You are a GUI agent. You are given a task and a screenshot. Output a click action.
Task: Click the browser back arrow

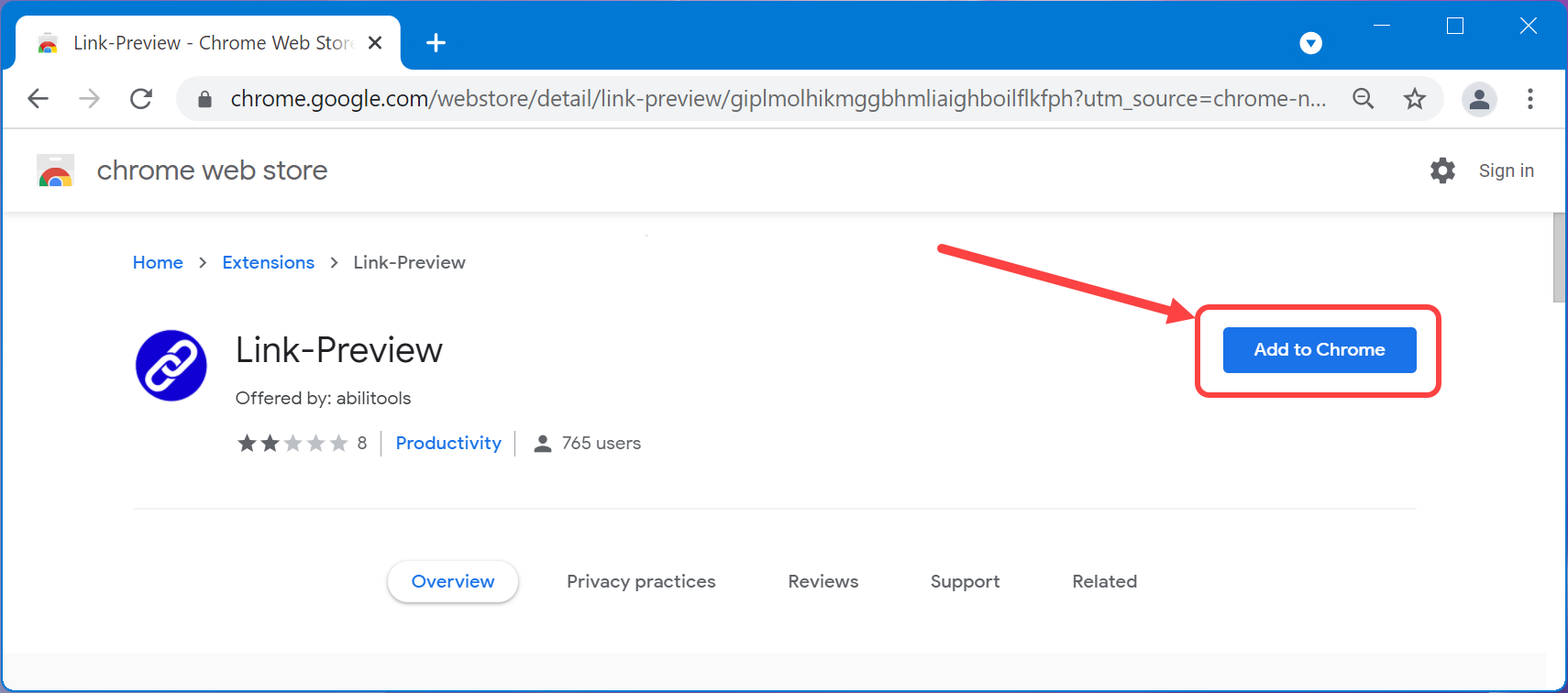coord(38,98)
